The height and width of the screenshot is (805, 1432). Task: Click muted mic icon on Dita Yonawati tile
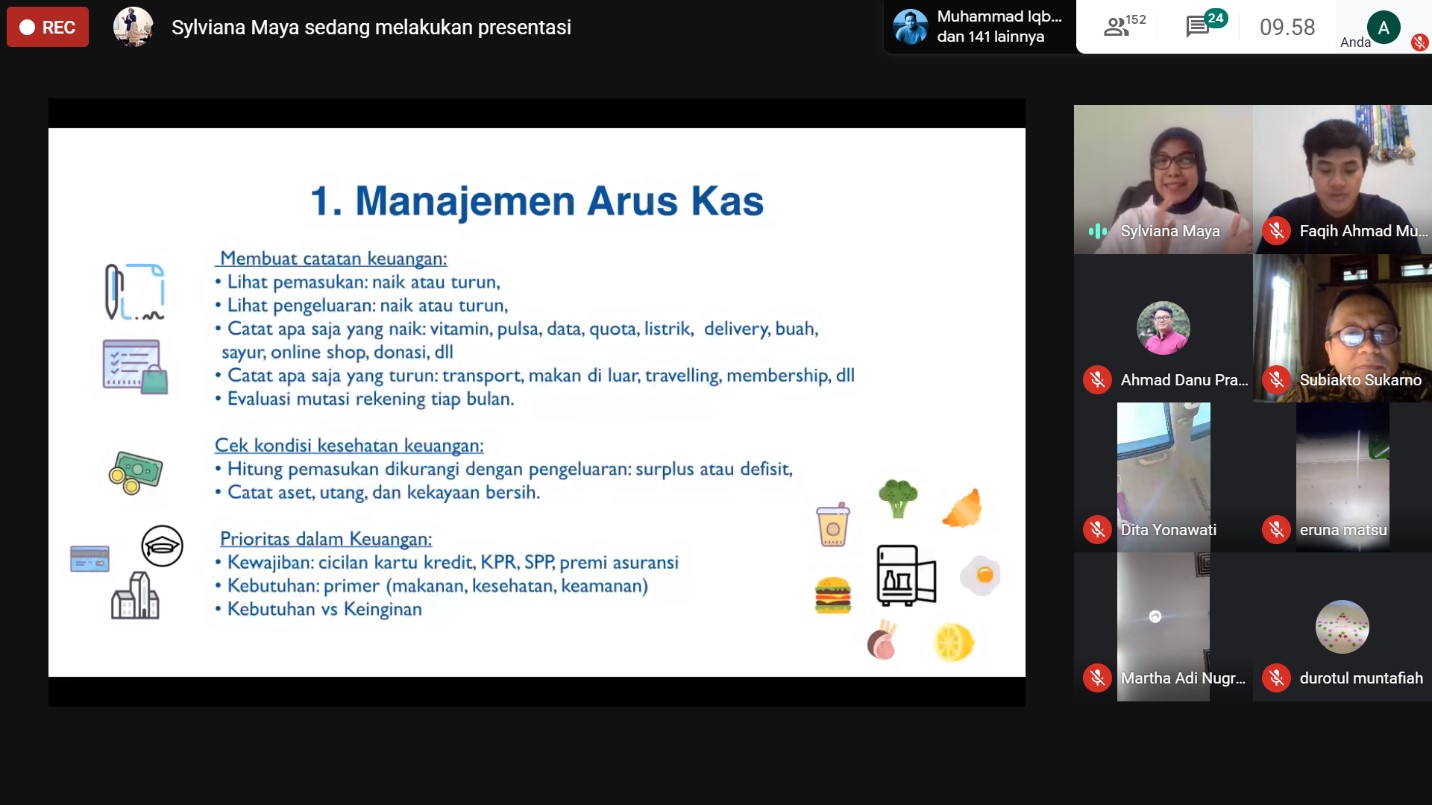pos(1097,529)
